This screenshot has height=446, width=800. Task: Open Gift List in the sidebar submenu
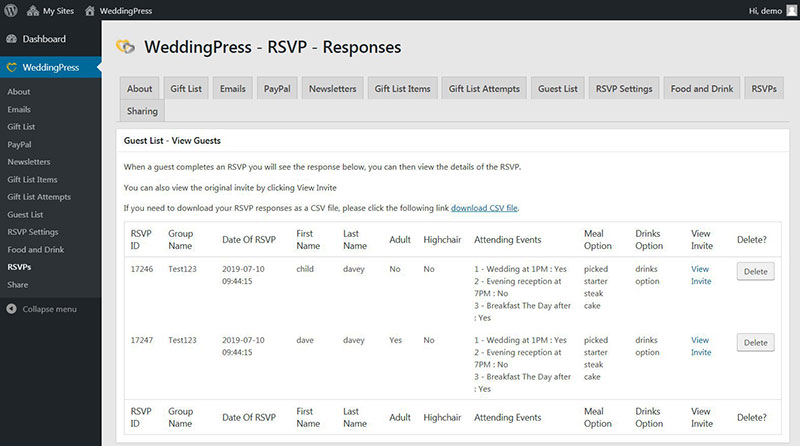point(21,127)
